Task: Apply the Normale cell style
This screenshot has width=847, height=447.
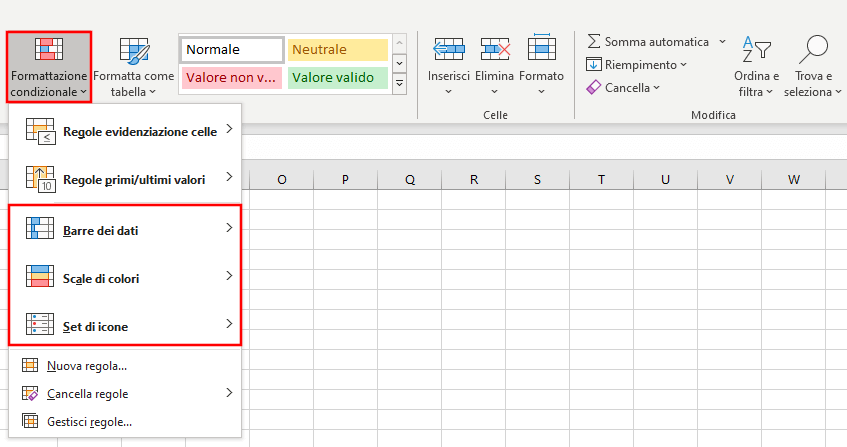Action: click(232, 50)
